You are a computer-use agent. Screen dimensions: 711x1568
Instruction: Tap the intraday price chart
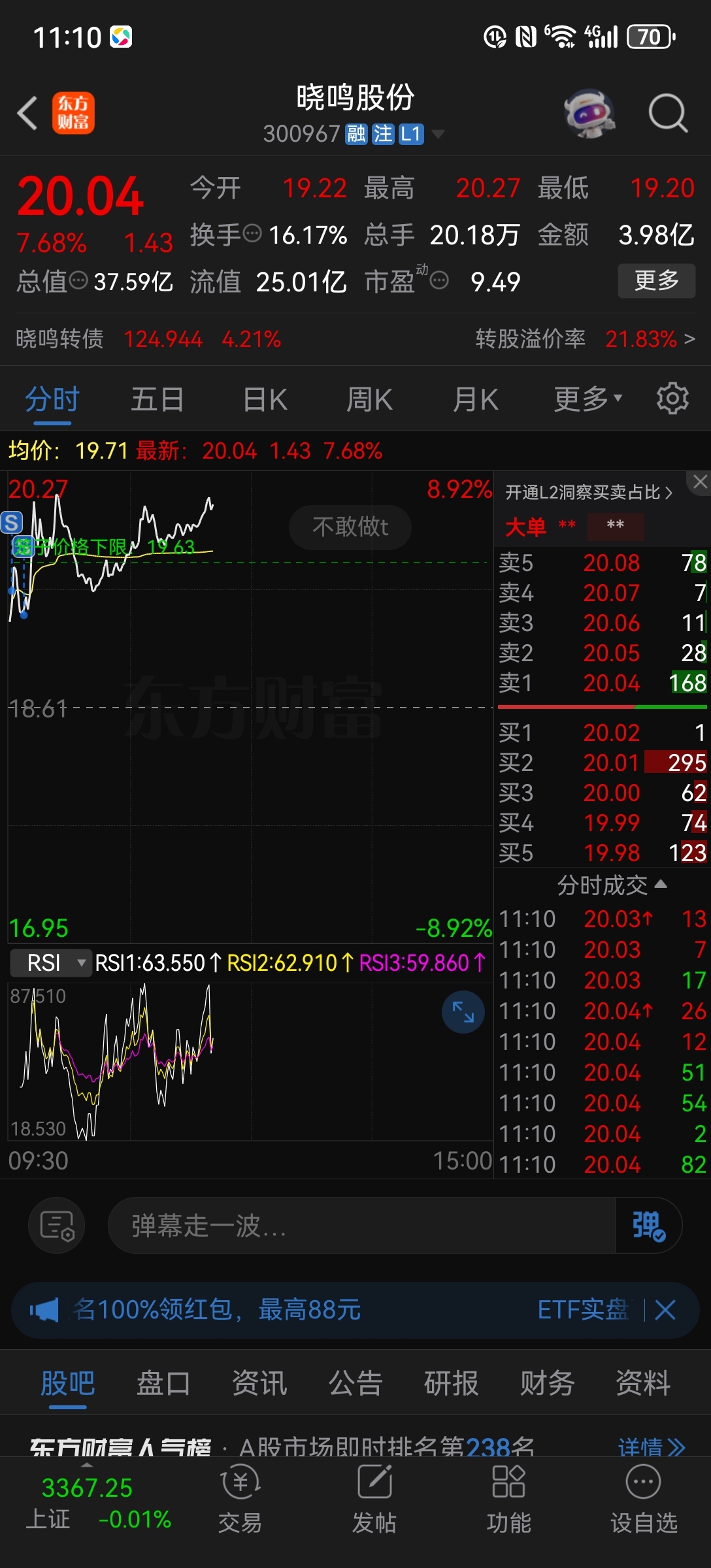[250, 707]
